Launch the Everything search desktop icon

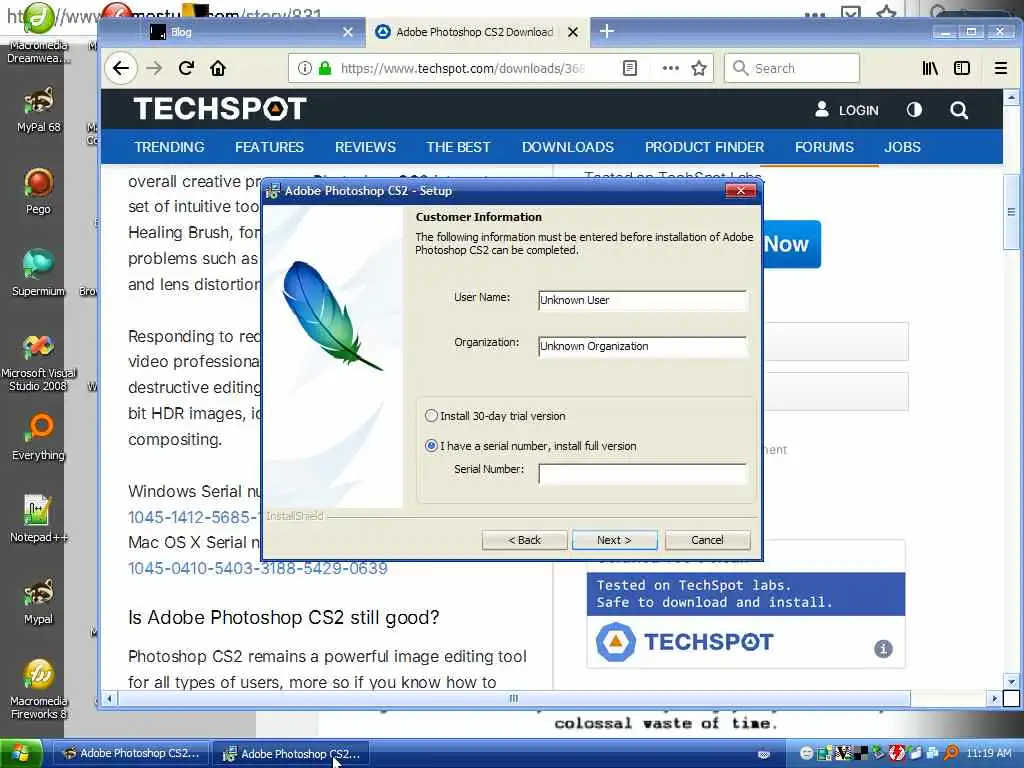coord(39,437)
